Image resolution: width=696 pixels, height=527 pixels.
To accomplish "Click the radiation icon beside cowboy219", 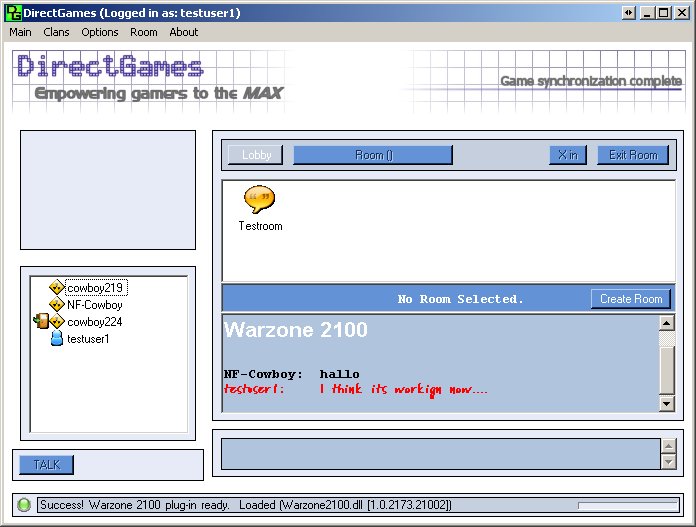I will pos(56,288).
